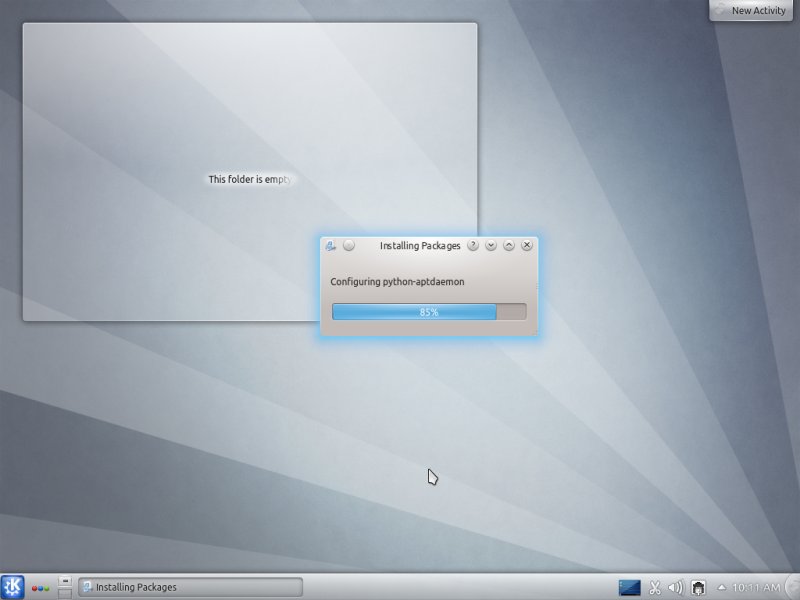Image resolution: width=800 pixels, height=600 pixels.
Task: Open the KDE Kickoff application launcher
Action: coord(12,587)
